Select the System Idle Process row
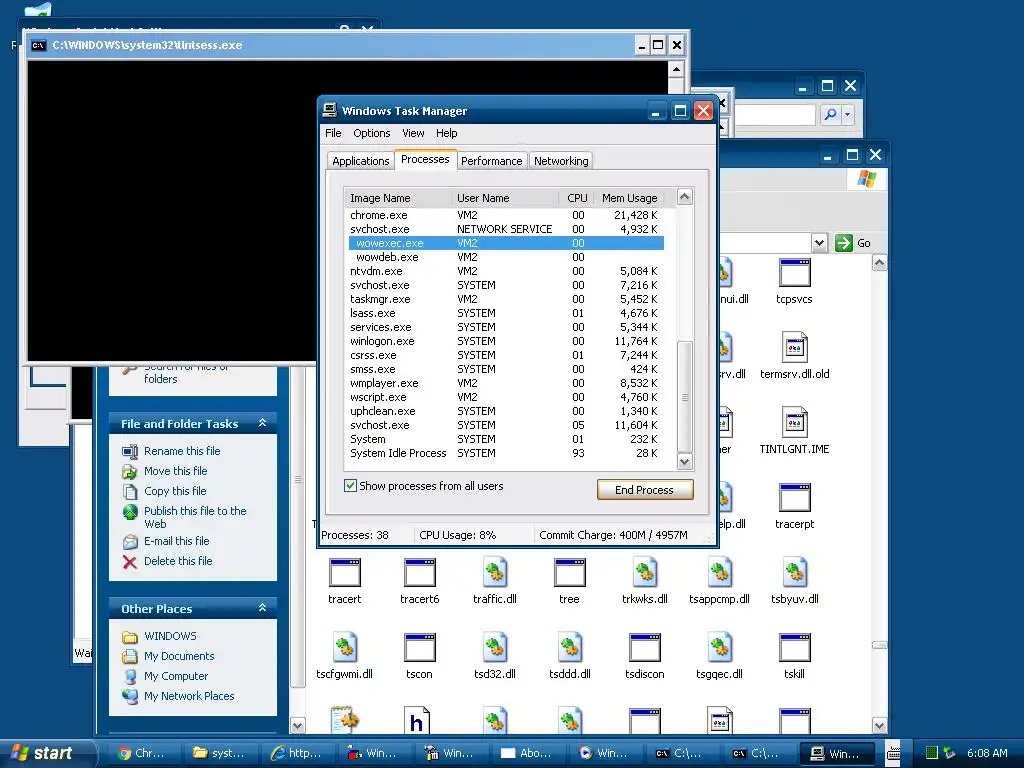This screenshot has height=768, width=1024. pos(506,453)
